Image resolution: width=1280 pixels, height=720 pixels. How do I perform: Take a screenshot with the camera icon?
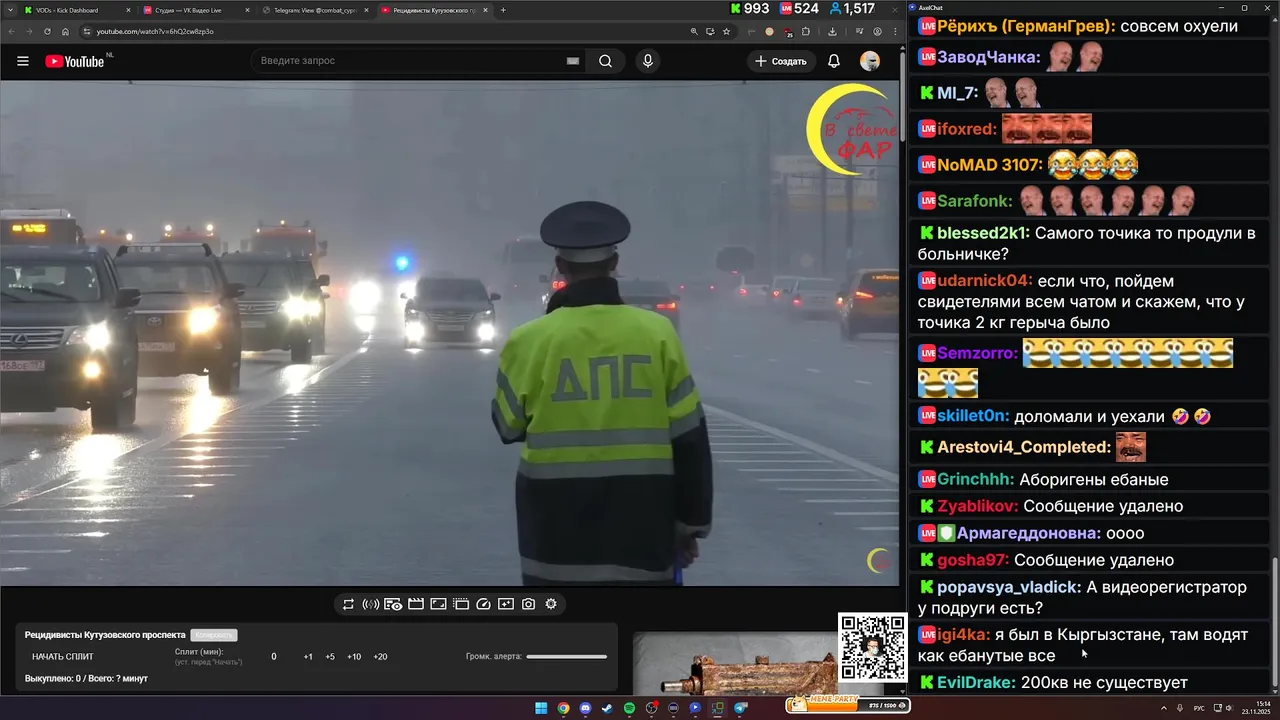(528, 604)
